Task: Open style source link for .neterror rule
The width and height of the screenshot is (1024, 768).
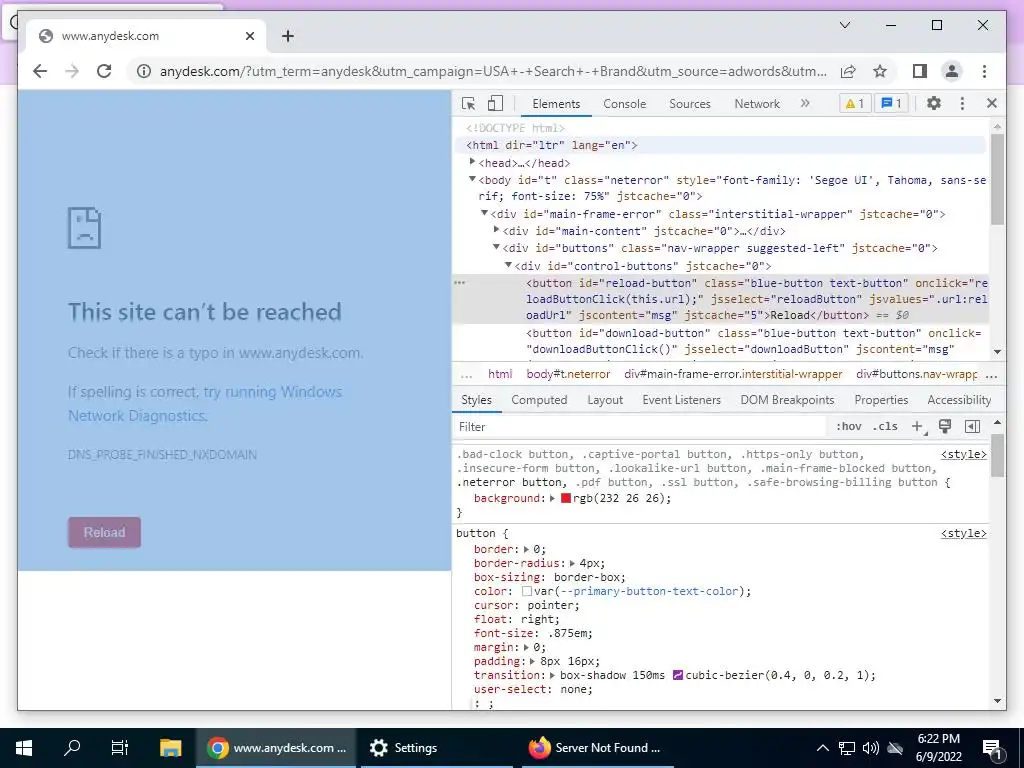Action: [963, 455]
